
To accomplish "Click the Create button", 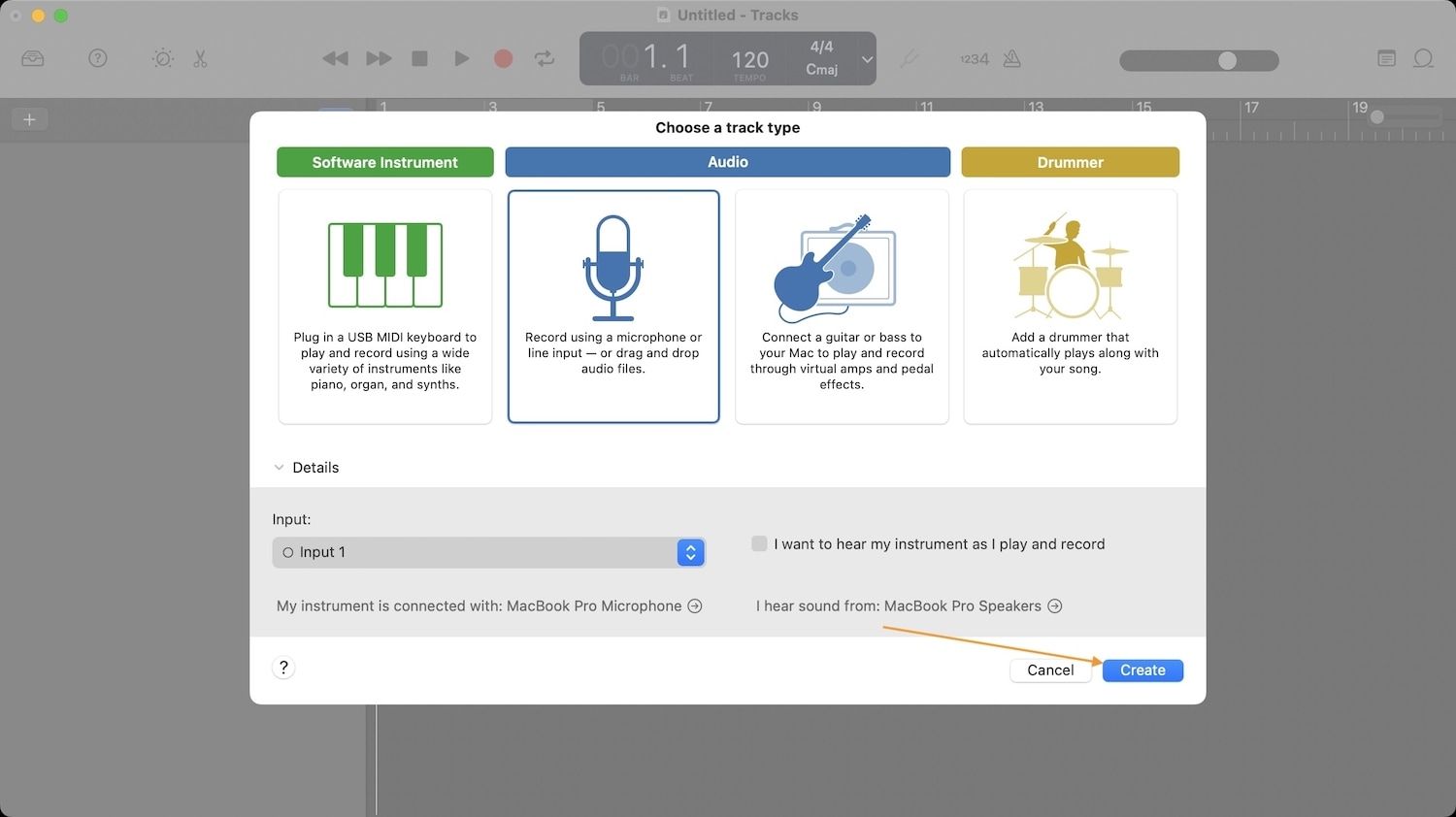I will [1142, 670].
